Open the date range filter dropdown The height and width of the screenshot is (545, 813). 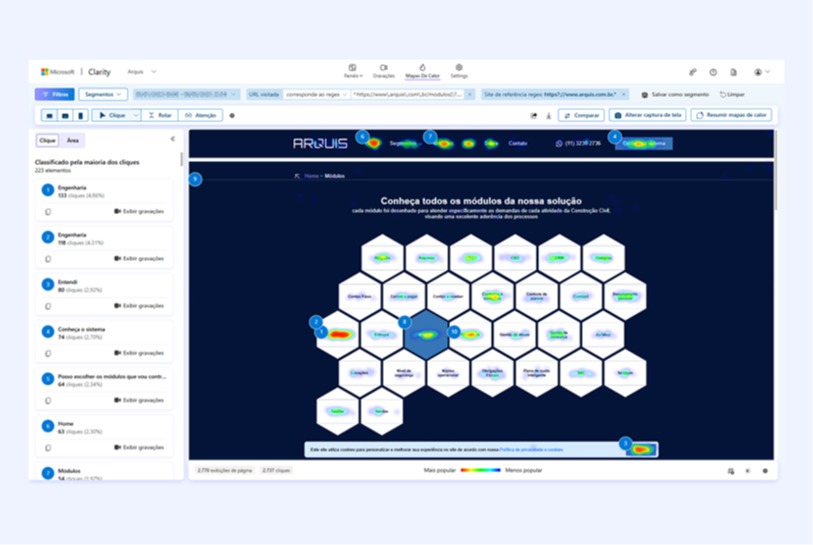coord(186,94)
